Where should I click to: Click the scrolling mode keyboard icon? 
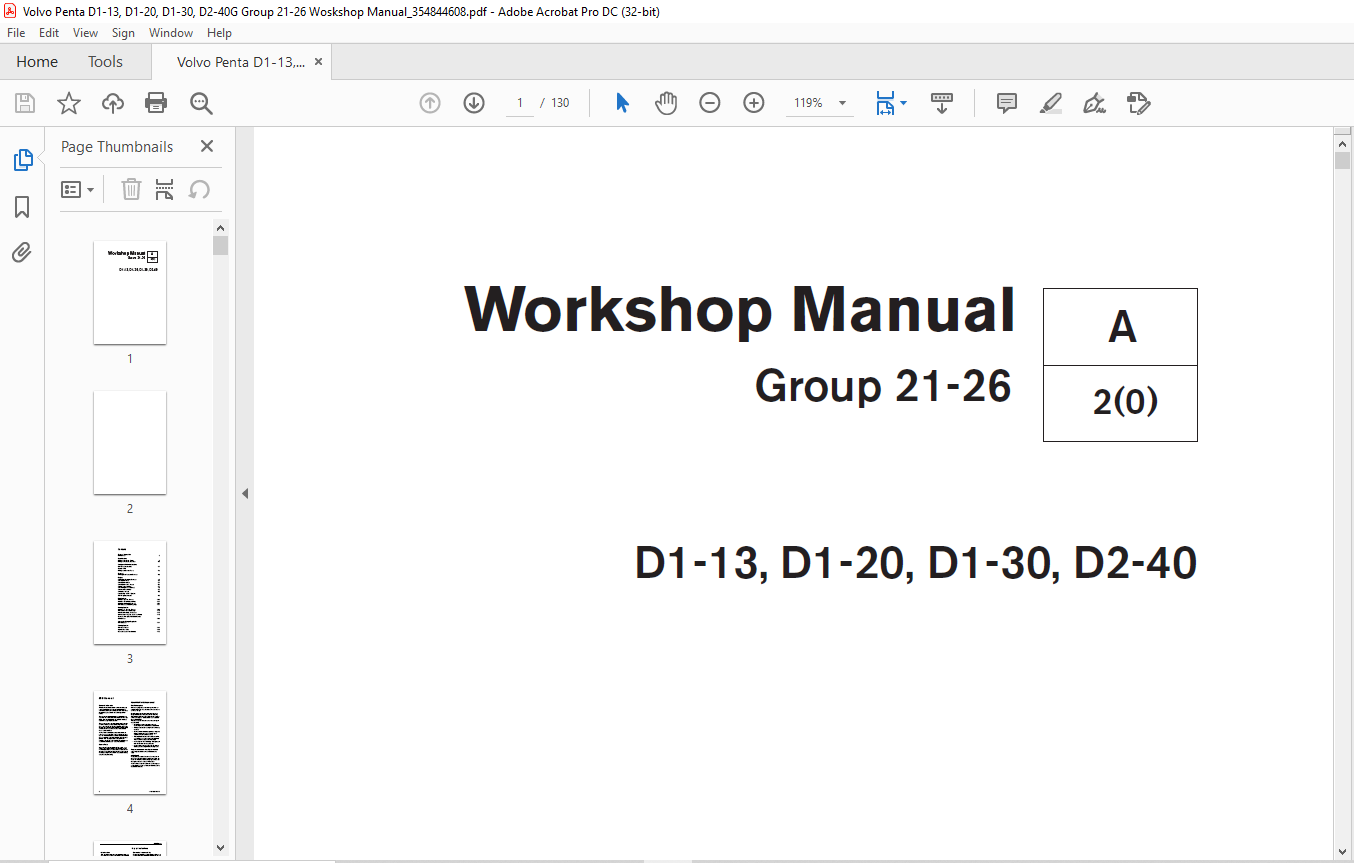click(942, 103)
